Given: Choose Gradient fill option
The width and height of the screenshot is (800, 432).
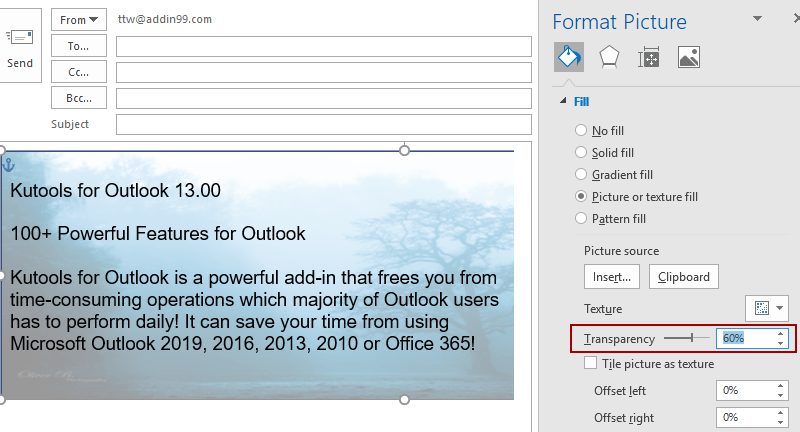Looking at the screenshot, I should [x=581, y=175].
